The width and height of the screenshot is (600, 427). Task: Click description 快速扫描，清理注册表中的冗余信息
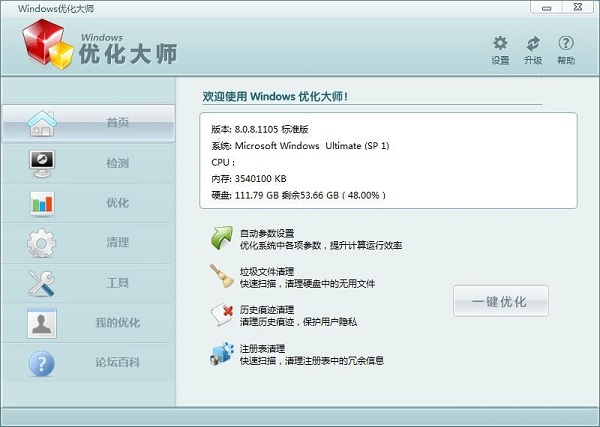pos(312,360)
